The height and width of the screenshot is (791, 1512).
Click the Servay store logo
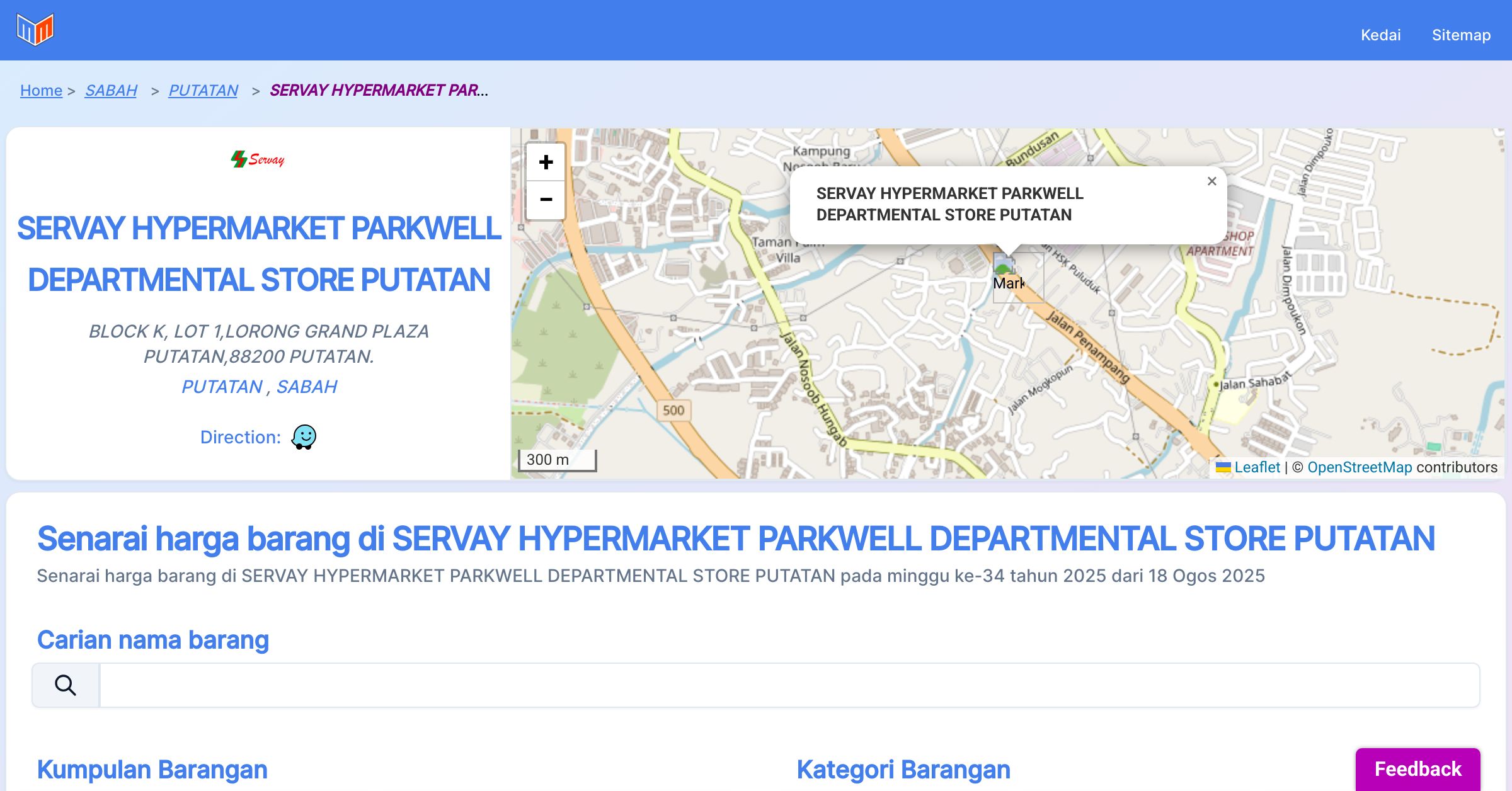coord(258,159)
